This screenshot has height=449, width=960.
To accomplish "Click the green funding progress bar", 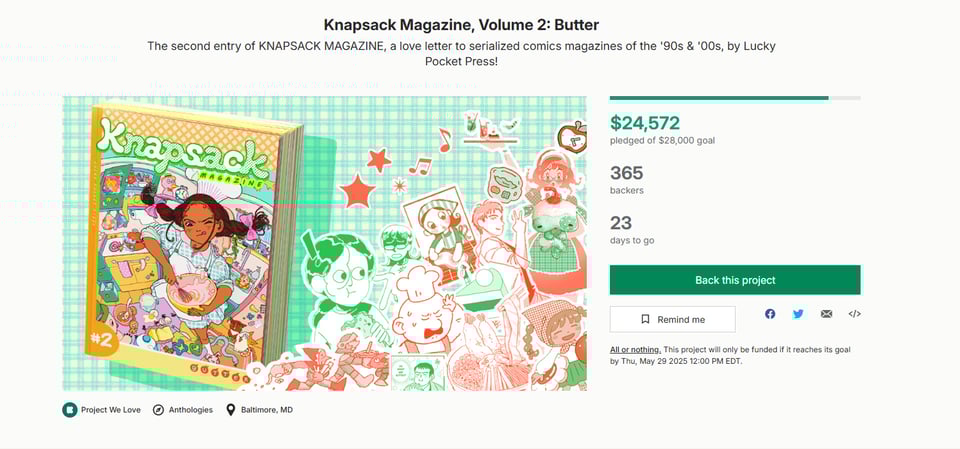I will (x=719, y=98).
